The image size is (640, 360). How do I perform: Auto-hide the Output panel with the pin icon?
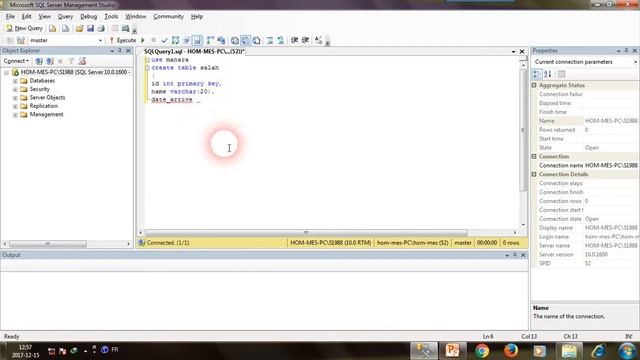pos(515,255)
